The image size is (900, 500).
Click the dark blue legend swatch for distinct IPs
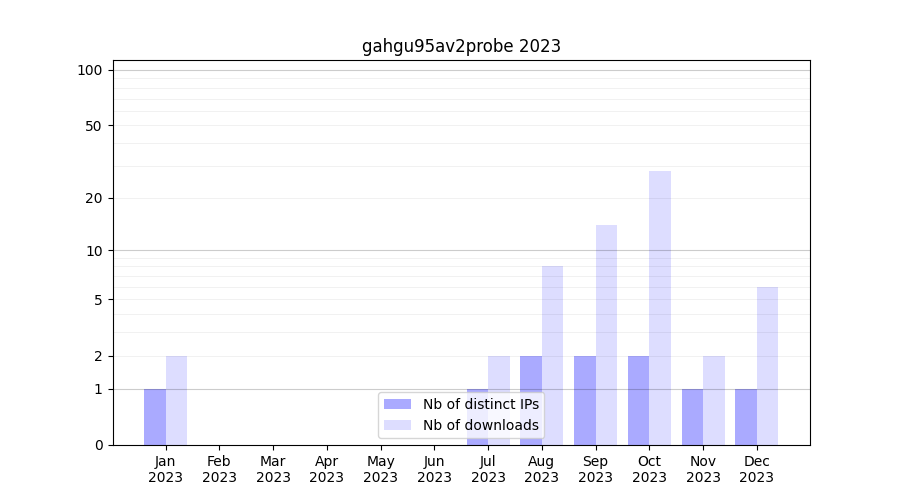397,404
